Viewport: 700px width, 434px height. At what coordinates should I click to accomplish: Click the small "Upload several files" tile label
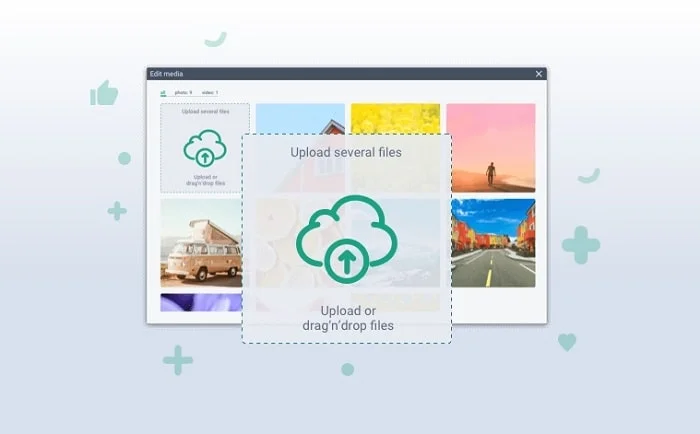click(x=203, y=112)
